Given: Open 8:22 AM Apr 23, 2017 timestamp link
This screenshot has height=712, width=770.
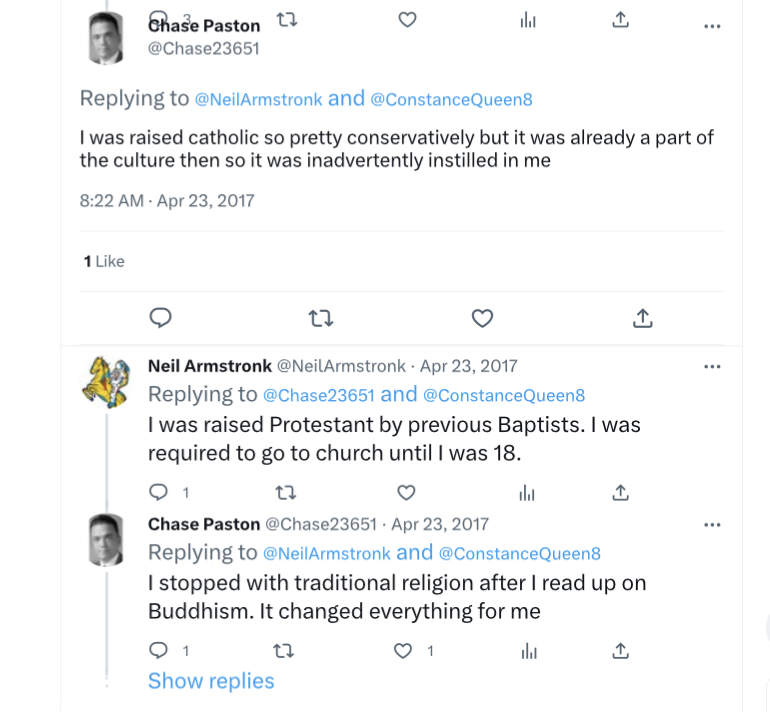Looking at the screenshot, I should (167, 200).
